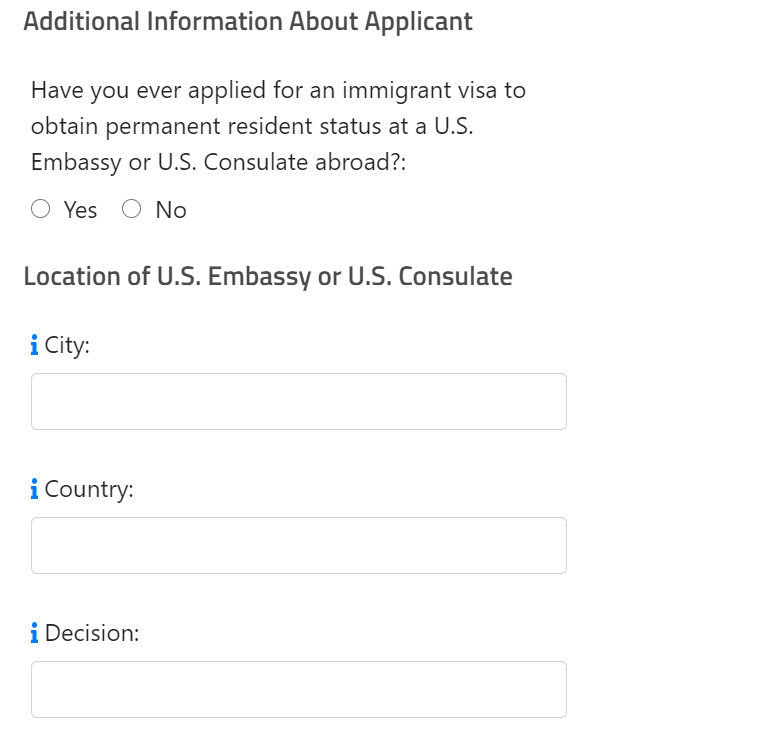Click the "obtain permanent resident status" text line
Image resolution: width=776 pixels, height=735 pixels.
click(252, 126)
